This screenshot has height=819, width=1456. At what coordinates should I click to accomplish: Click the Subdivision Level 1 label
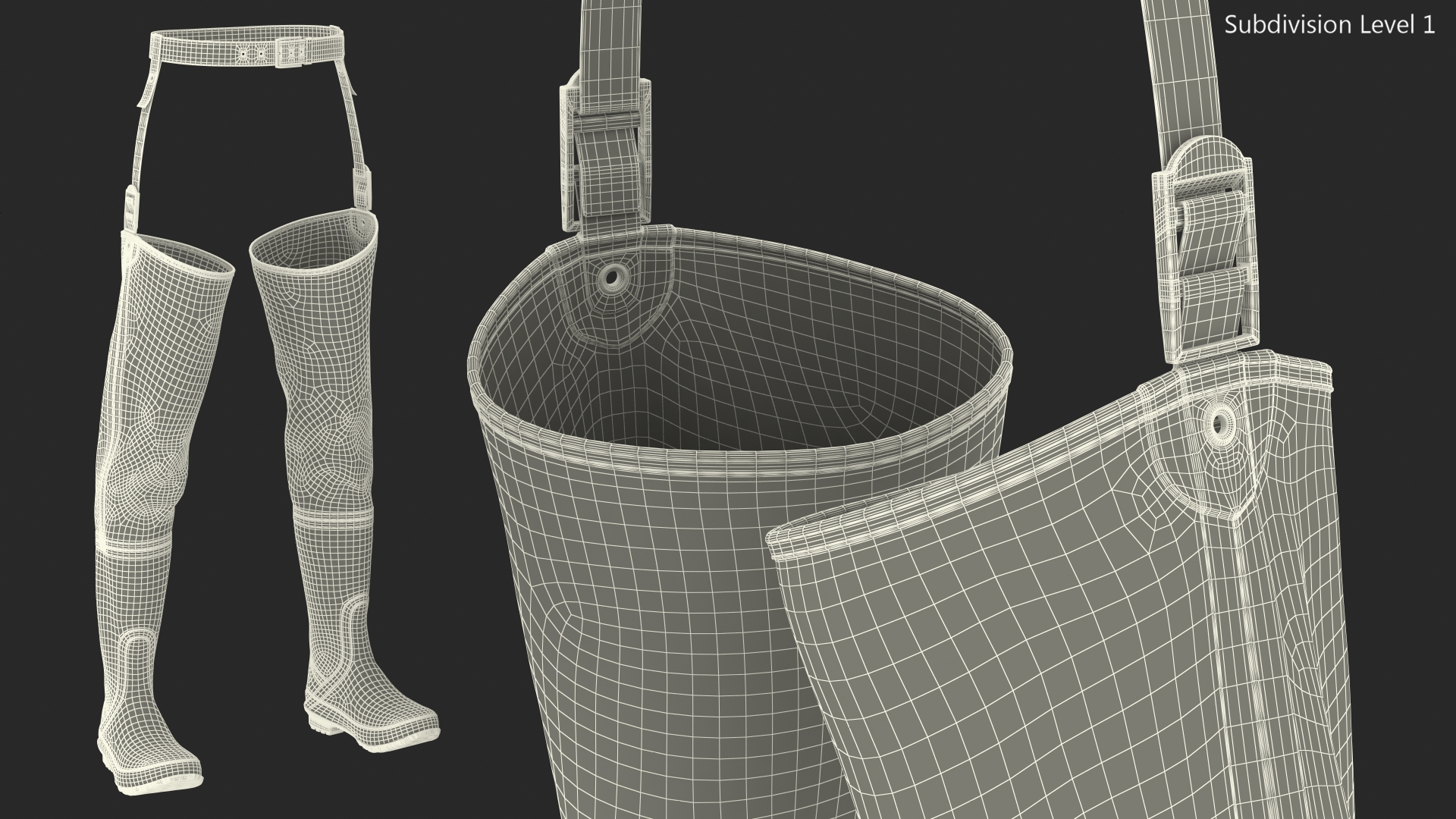(1329, 25)
